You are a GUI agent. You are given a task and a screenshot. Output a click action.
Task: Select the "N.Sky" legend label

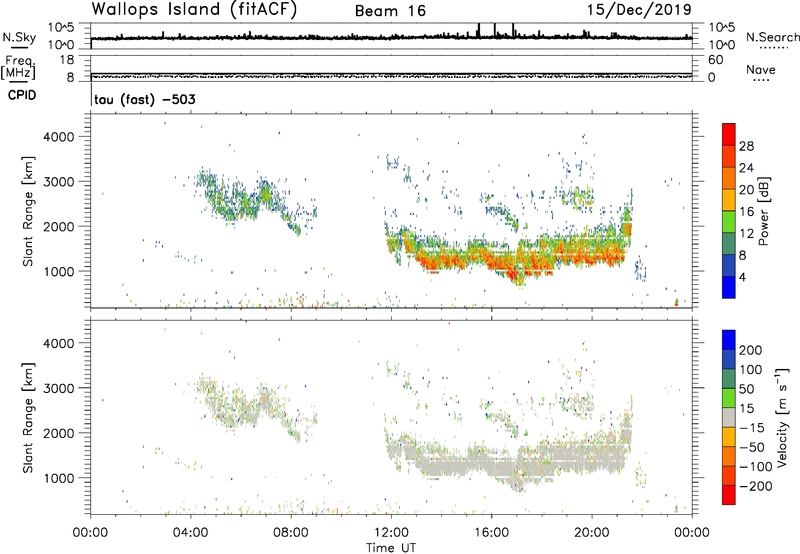pos(19,37)
